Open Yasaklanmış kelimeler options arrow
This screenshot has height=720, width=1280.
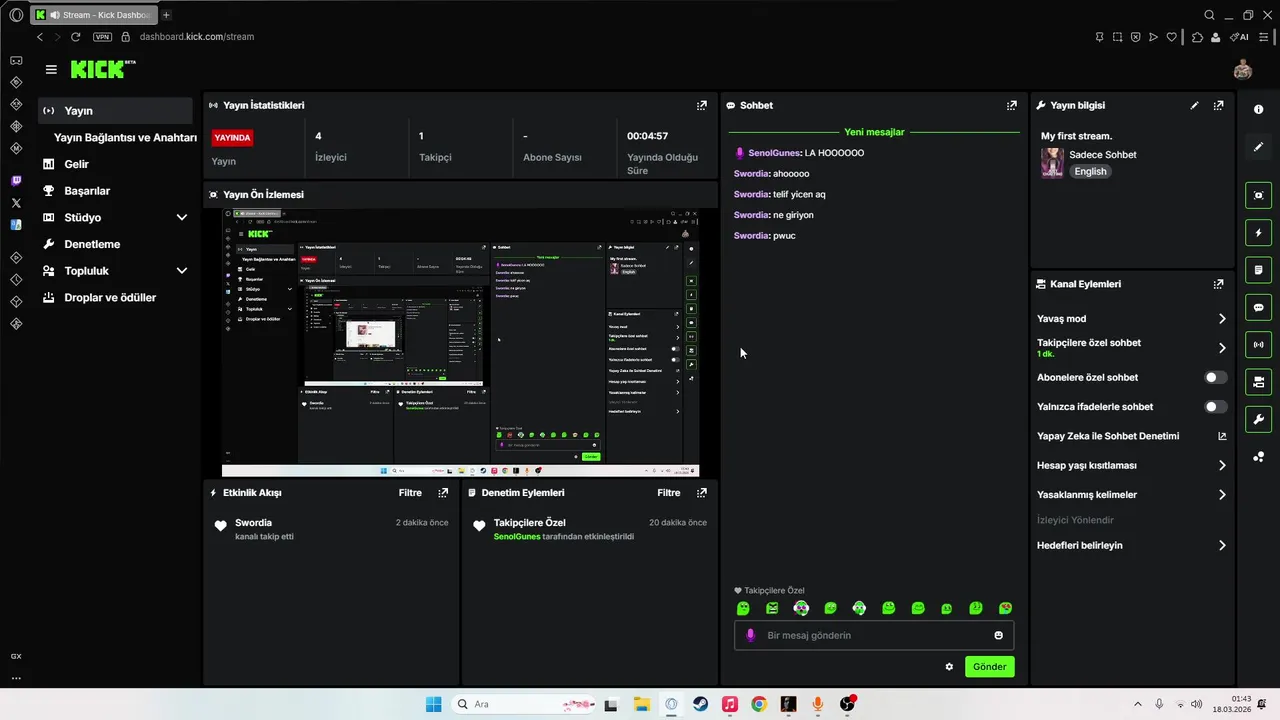click(x=1222, y=495)
